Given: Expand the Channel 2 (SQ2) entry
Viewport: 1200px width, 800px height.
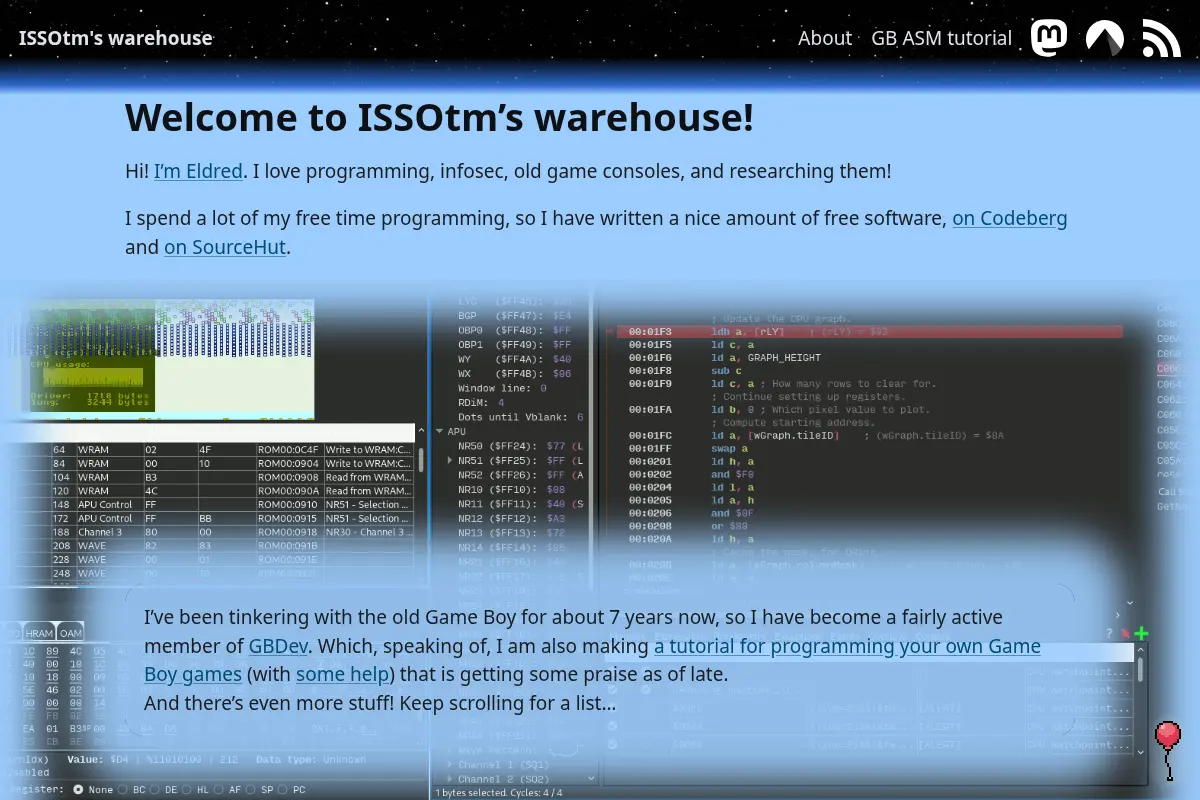Looking at the screenshot, I should (450, 778).
